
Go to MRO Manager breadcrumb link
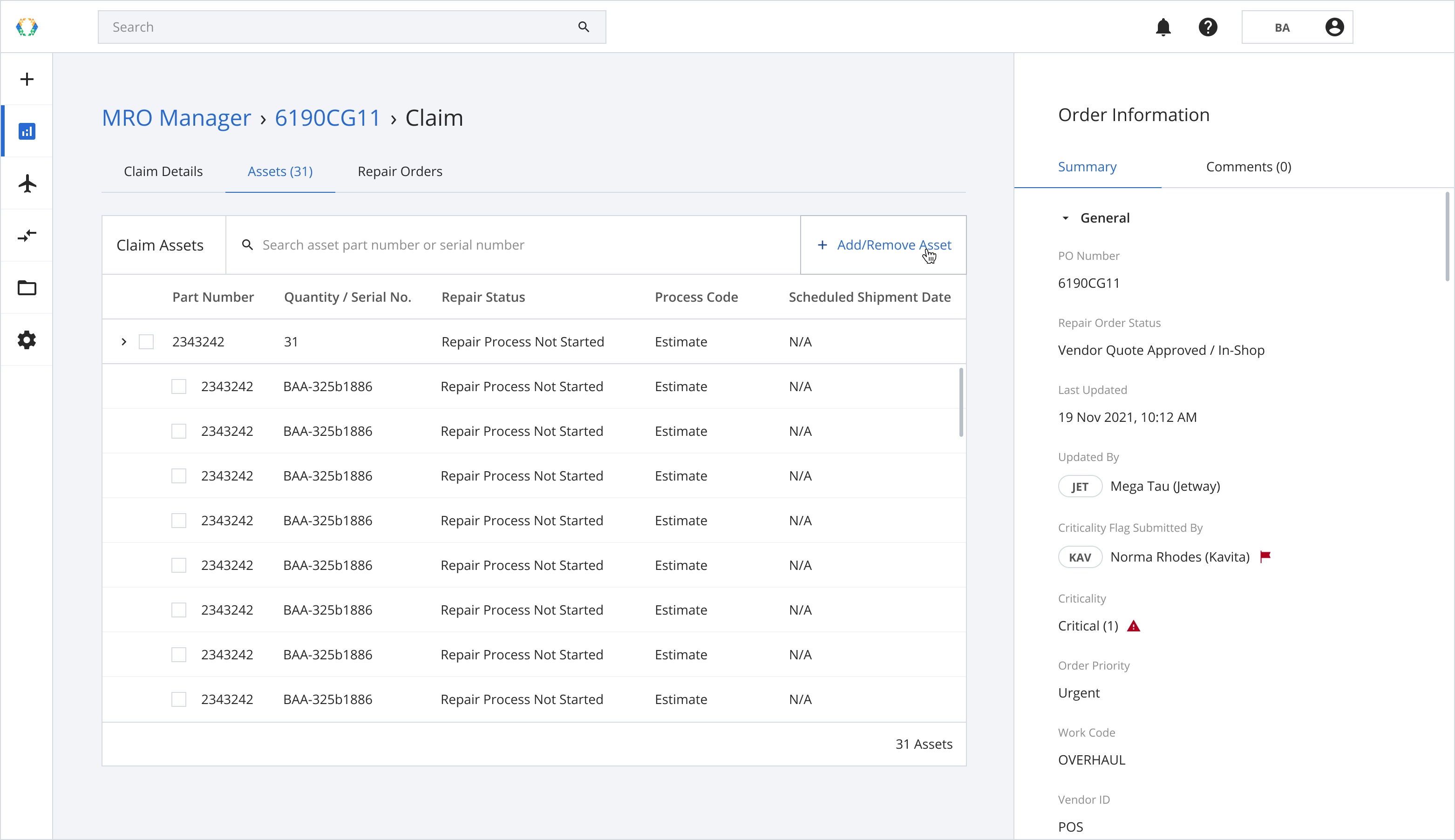176,118
